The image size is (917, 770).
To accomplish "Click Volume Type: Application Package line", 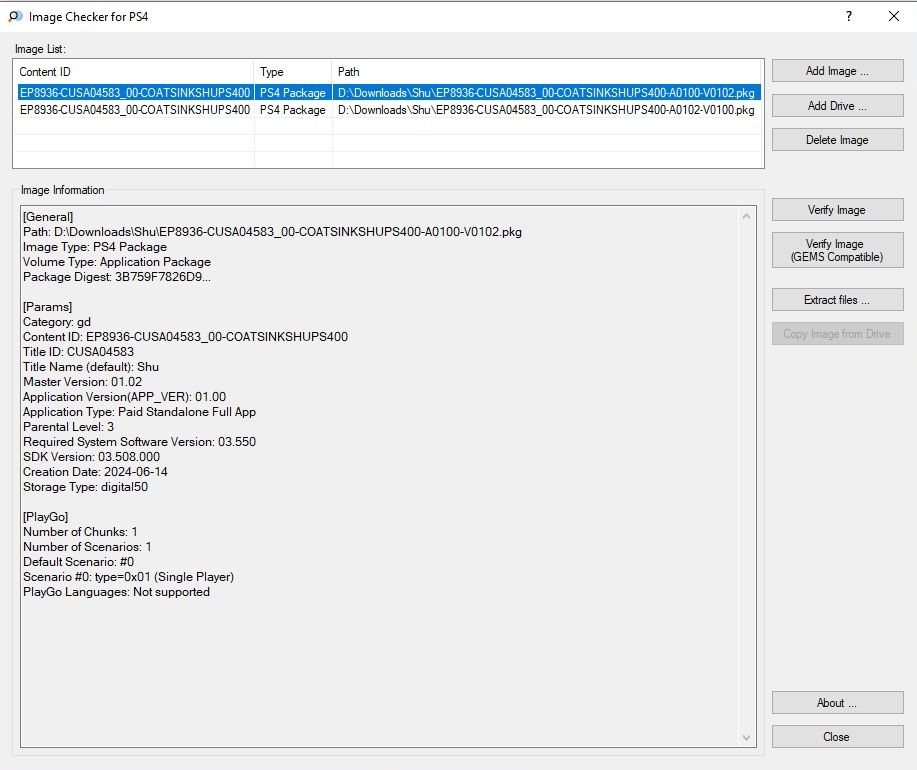I will pyautogui.click(x=117, y=262).
